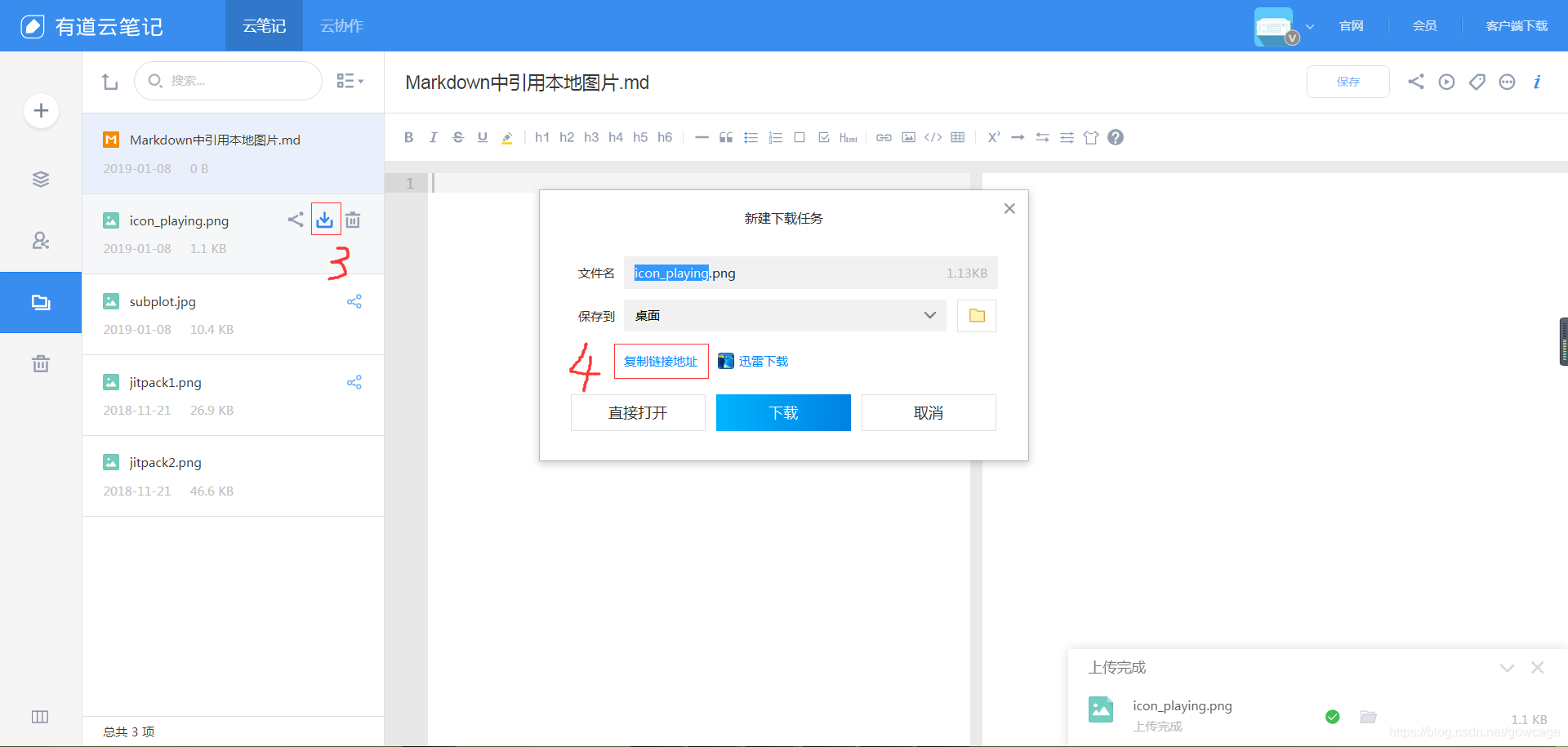Open recent notes layers icon in sidebar
This screenshot has height=747, width=1568.
pos(41,179)
